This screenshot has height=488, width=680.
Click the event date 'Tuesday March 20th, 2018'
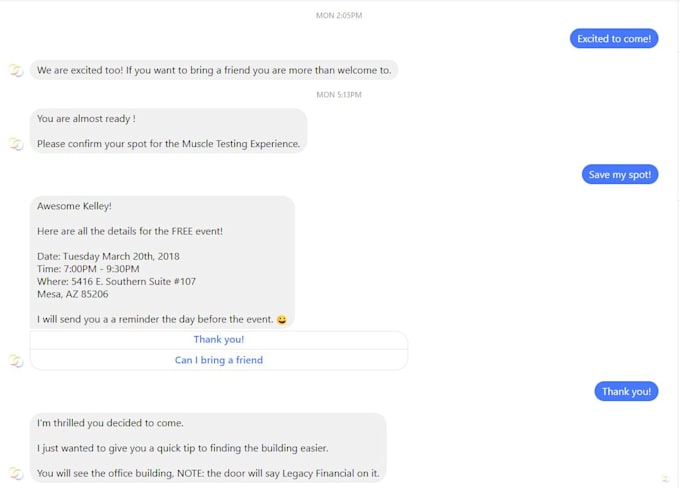[x=120, y=257]
